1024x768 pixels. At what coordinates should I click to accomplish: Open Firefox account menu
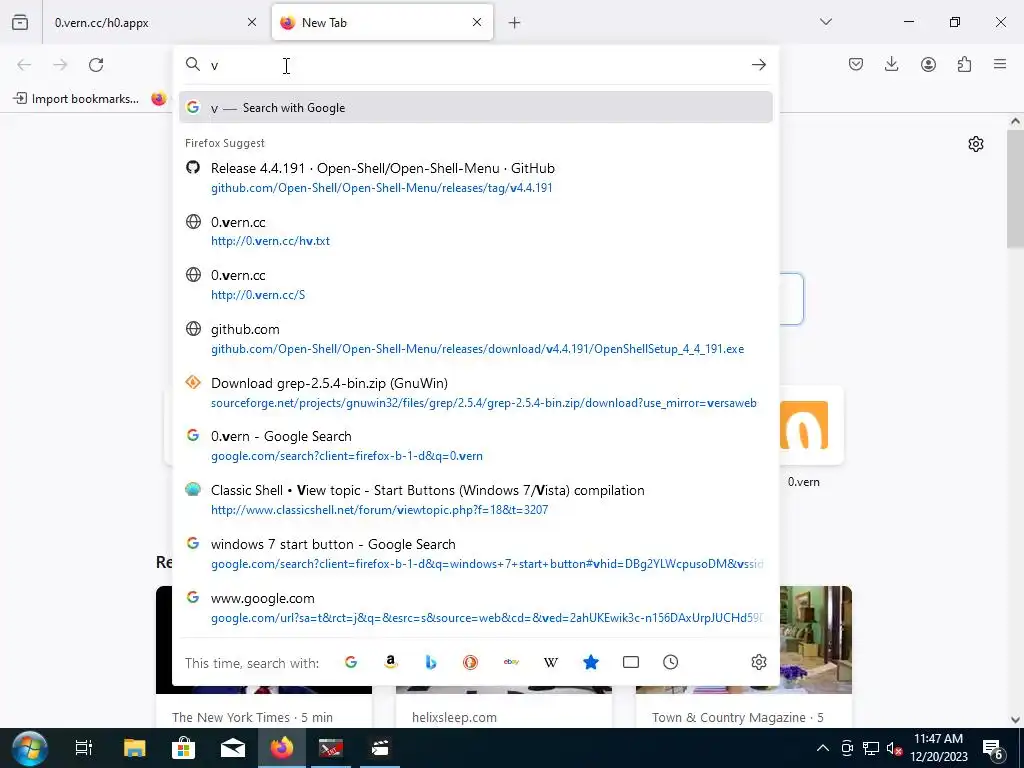tap(928, 65)
